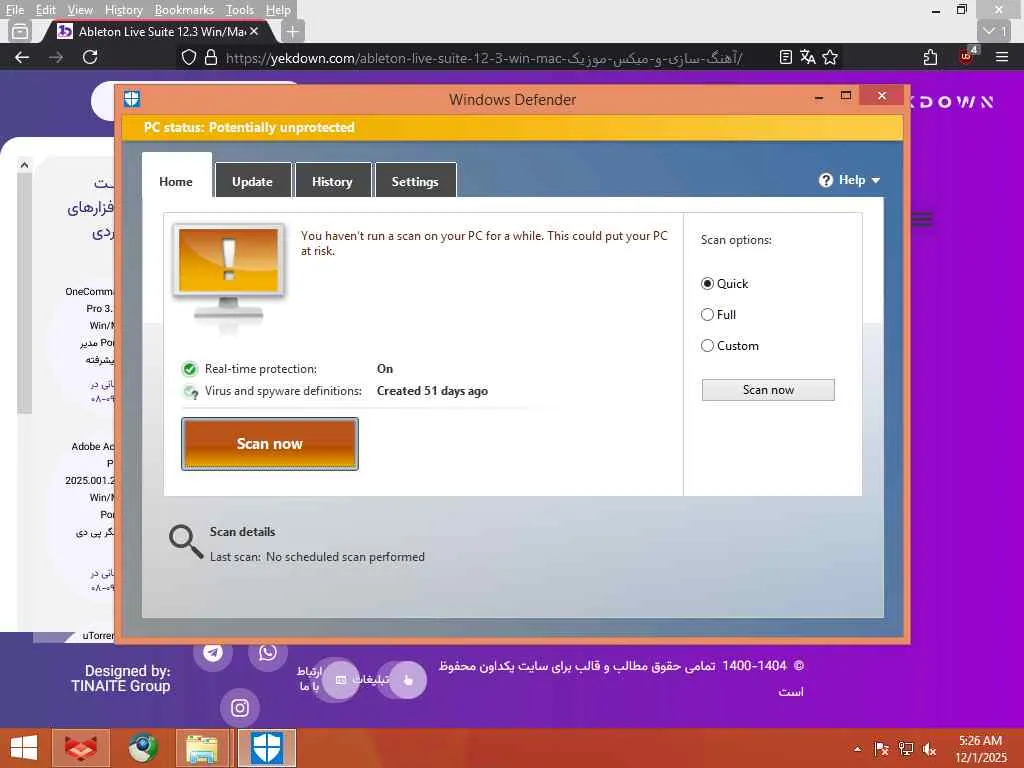Click the translate page icon in Firefox
Viewport: 1024px width, 768px height.
(x=808, y=57)
